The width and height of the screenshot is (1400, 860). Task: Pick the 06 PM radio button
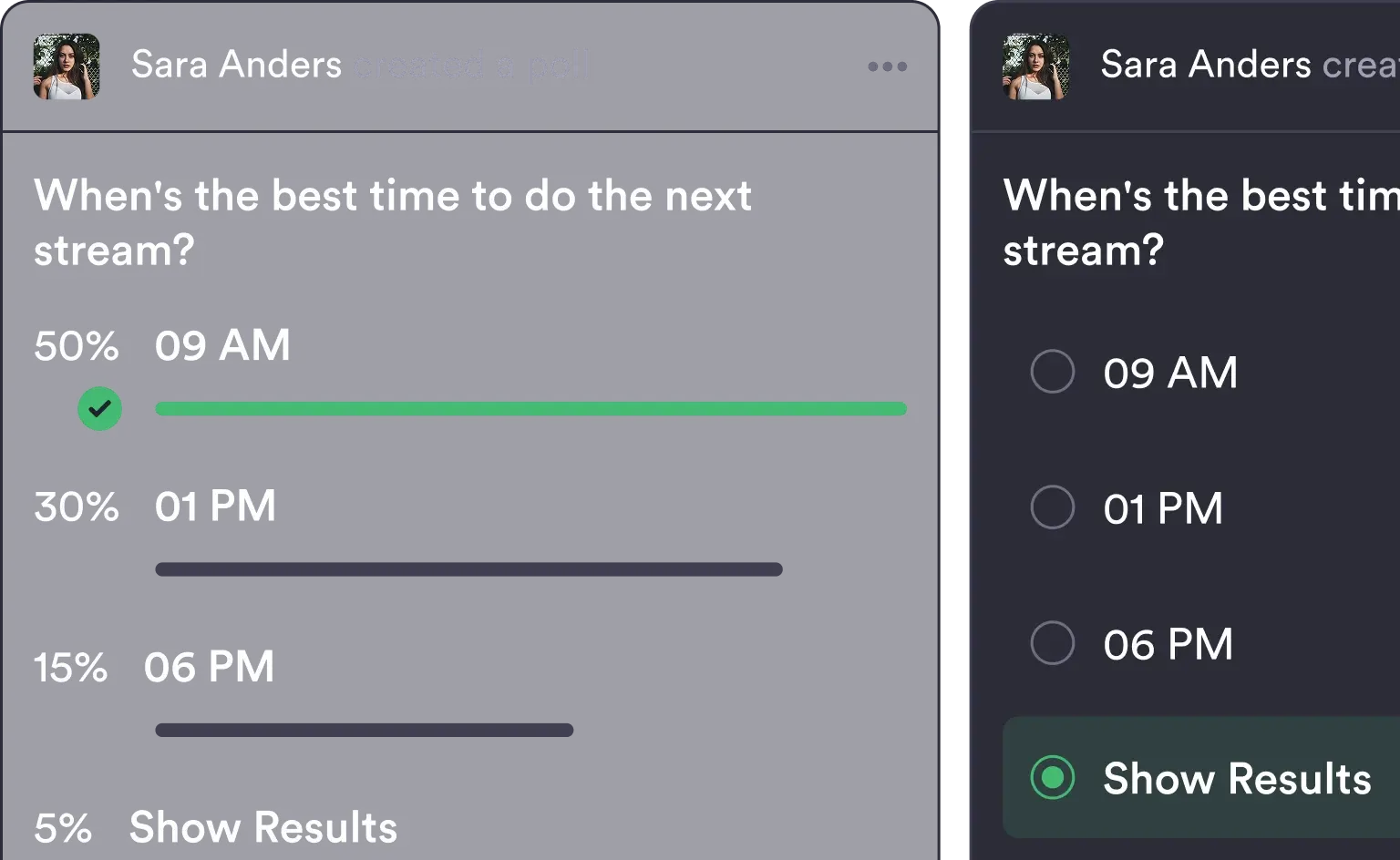pyautogui.click(x=1052, y=643)
